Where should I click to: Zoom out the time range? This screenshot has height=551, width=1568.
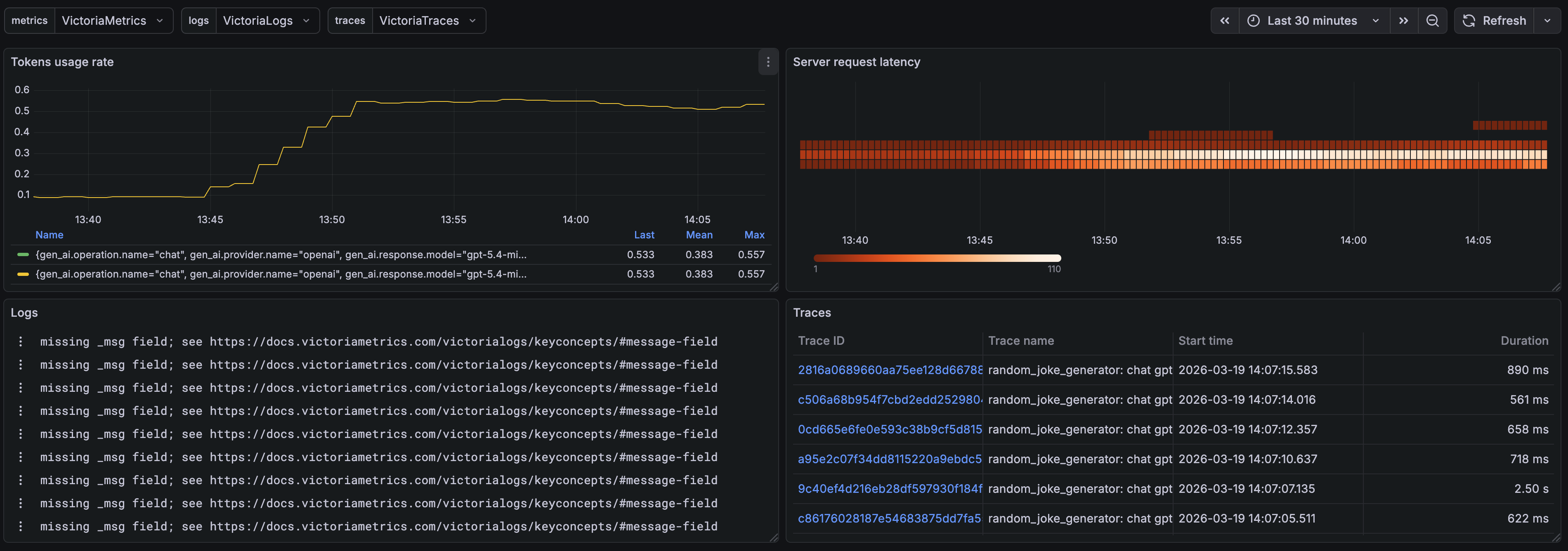1432,21
